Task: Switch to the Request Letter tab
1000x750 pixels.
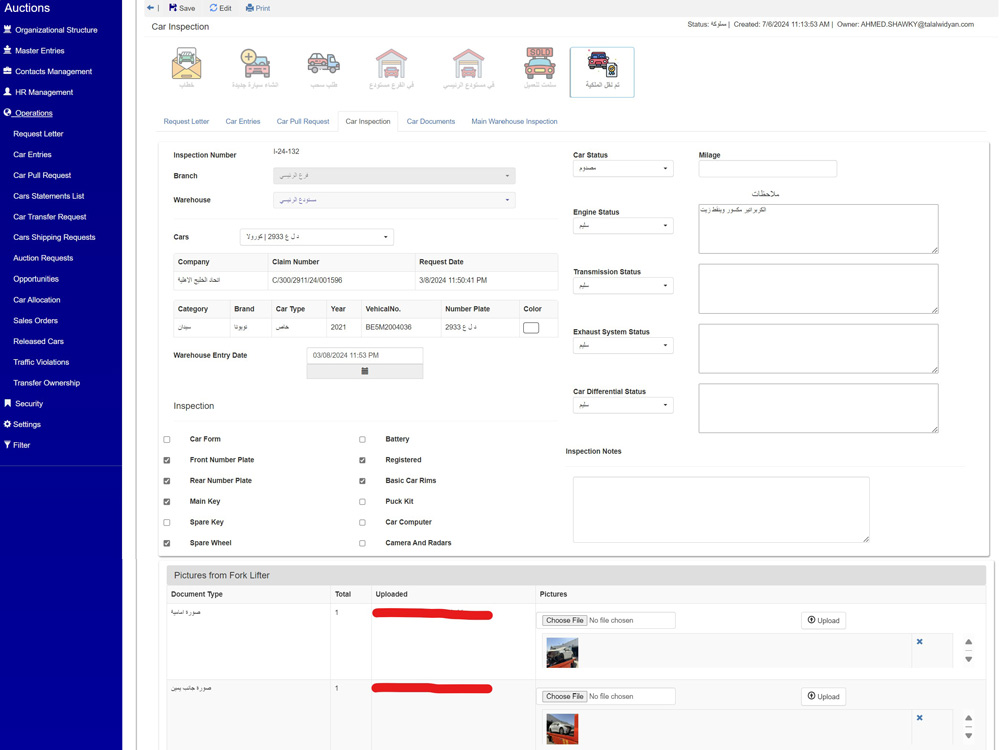Action: [186, 121]
